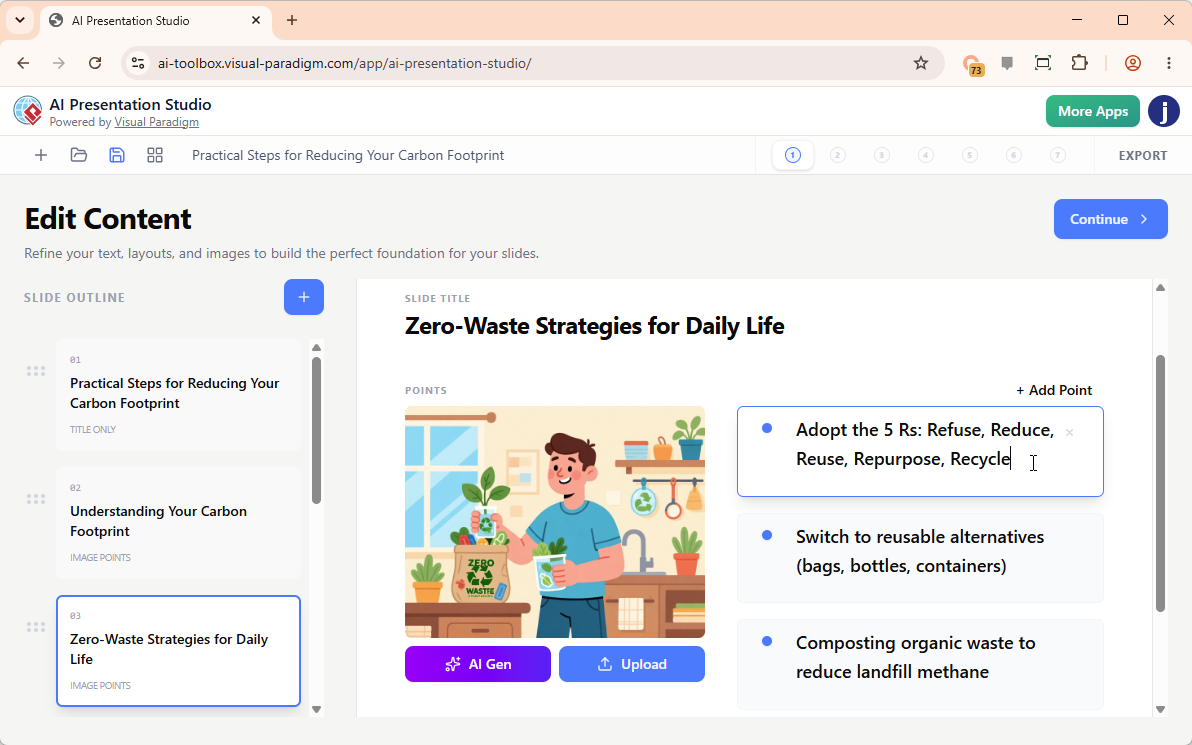Click the AI Presentation Studio logo
1192x745 pixels.
click(x=28, y=111)
